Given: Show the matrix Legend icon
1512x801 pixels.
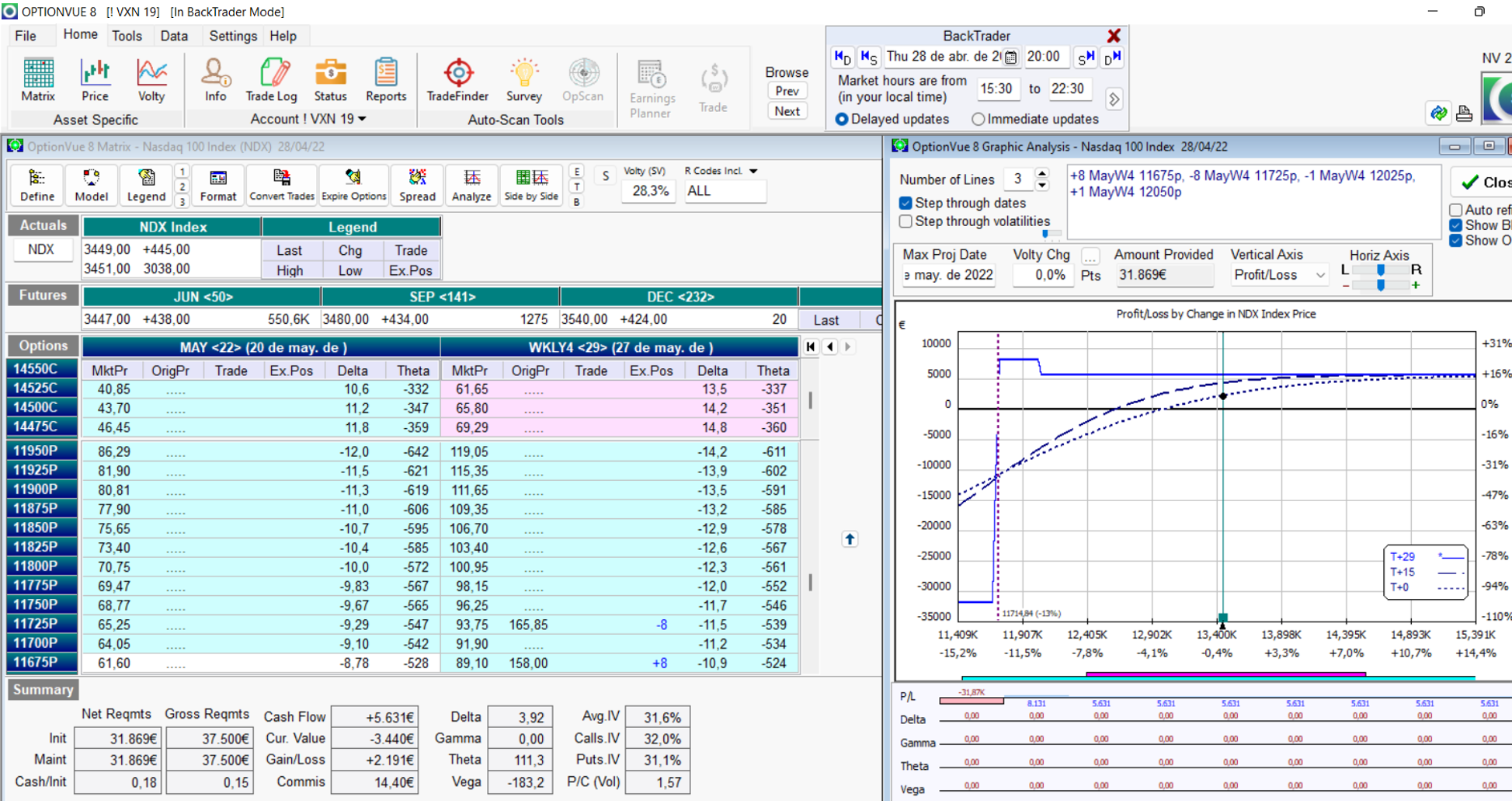Looking at the screenshot, I should point(146,186).
